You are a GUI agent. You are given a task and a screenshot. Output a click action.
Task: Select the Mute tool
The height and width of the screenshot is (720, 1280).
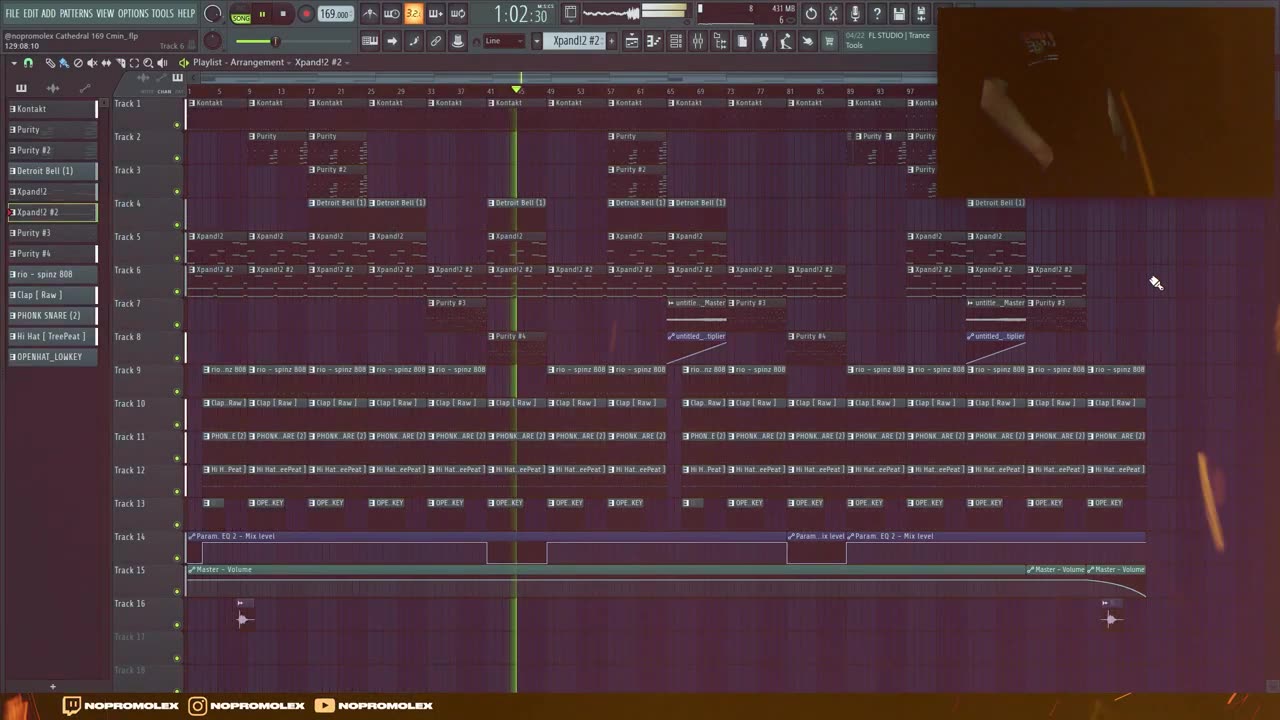tap(92, 62)
